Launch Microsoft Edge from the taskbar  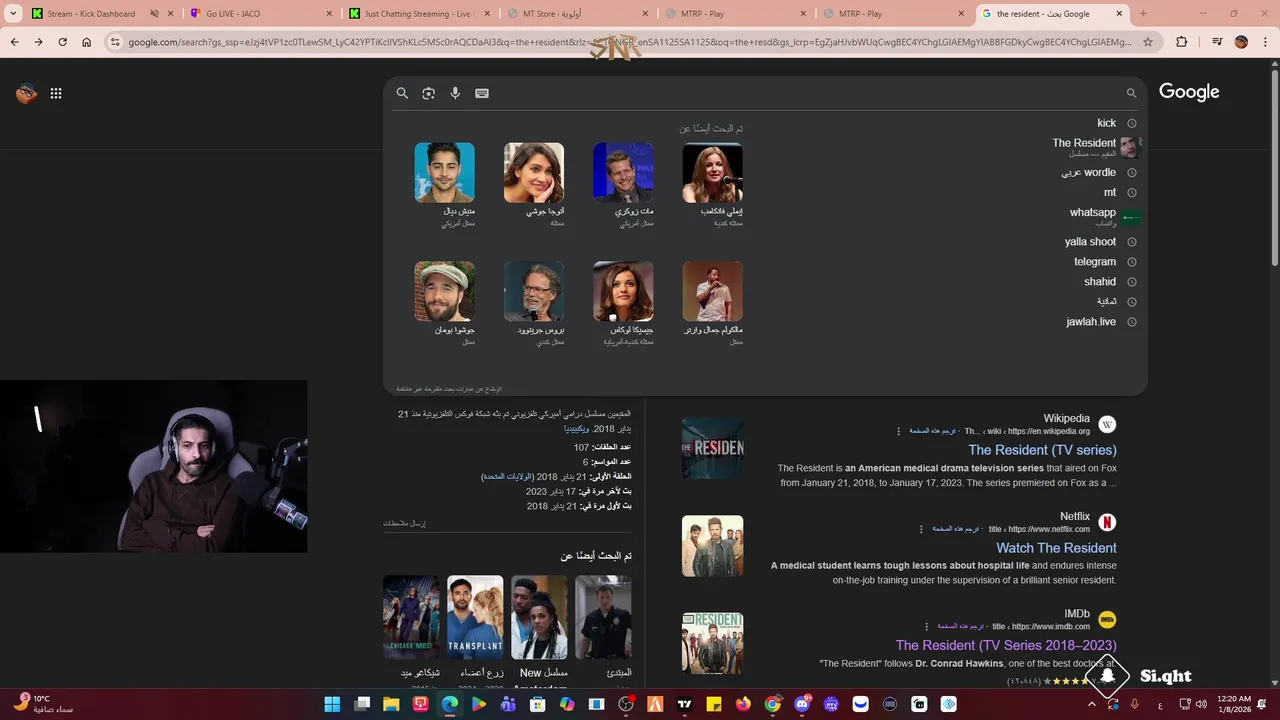[x=450, y=704]
